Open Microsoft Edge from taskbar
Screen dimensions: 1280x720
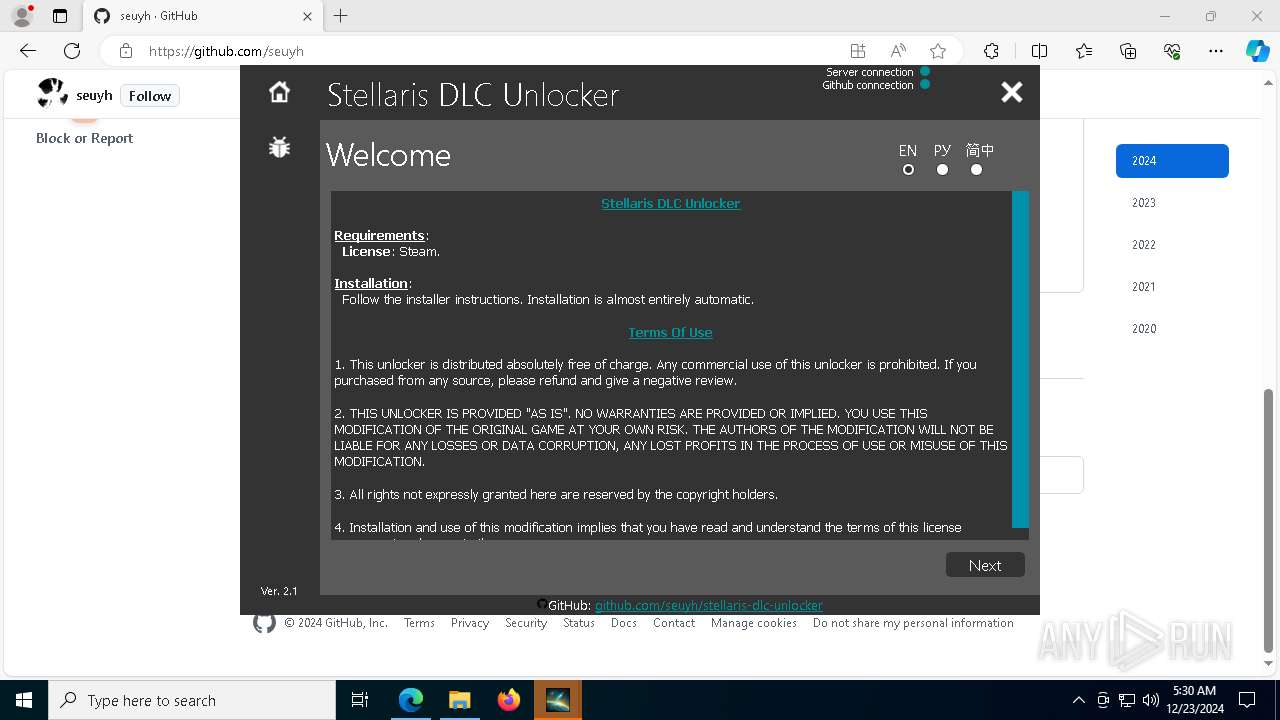pos(411,700)
